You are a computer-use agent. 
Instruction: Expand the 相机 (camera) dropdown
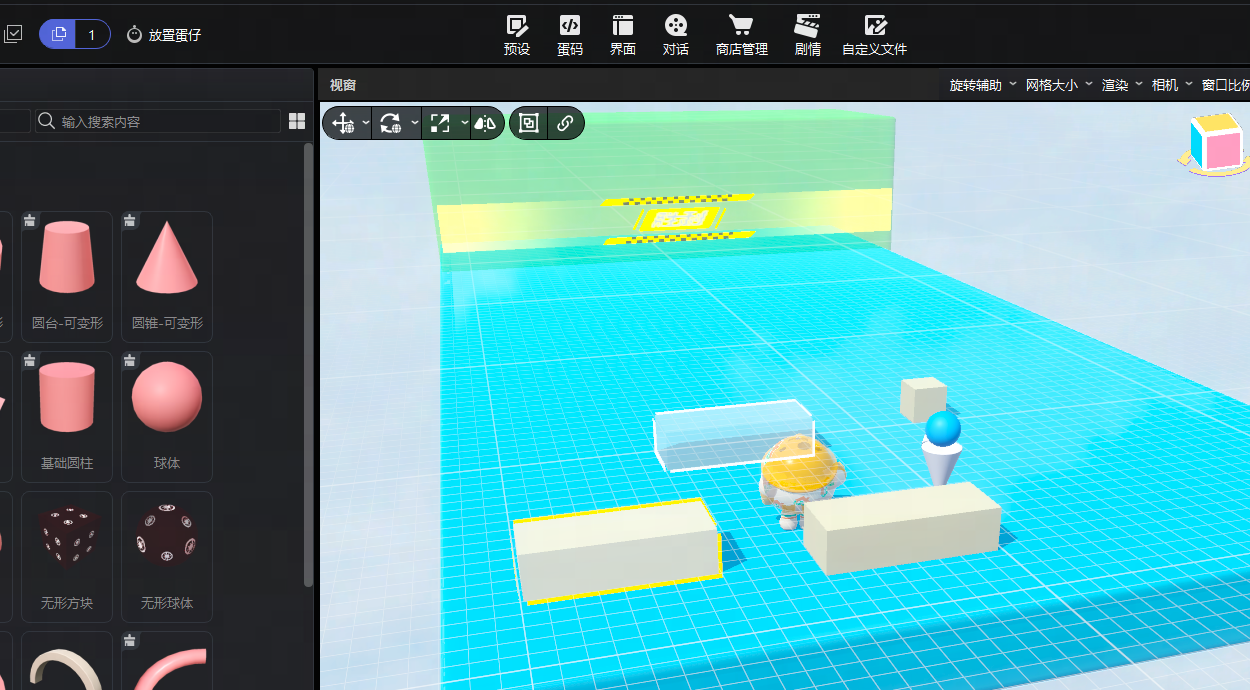1172,85
